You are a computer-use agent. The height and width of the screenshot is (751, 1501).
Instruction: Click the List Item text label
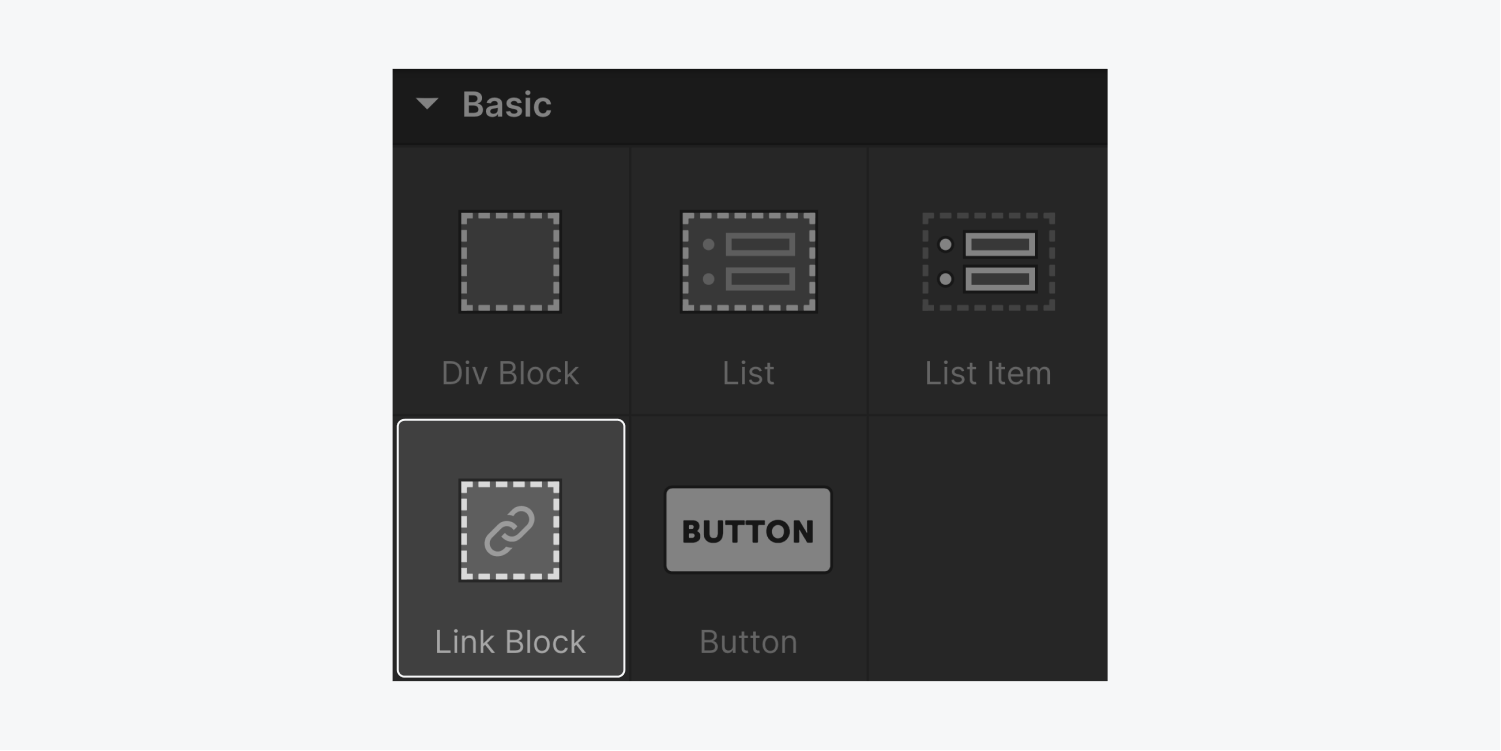pos(988,373)
